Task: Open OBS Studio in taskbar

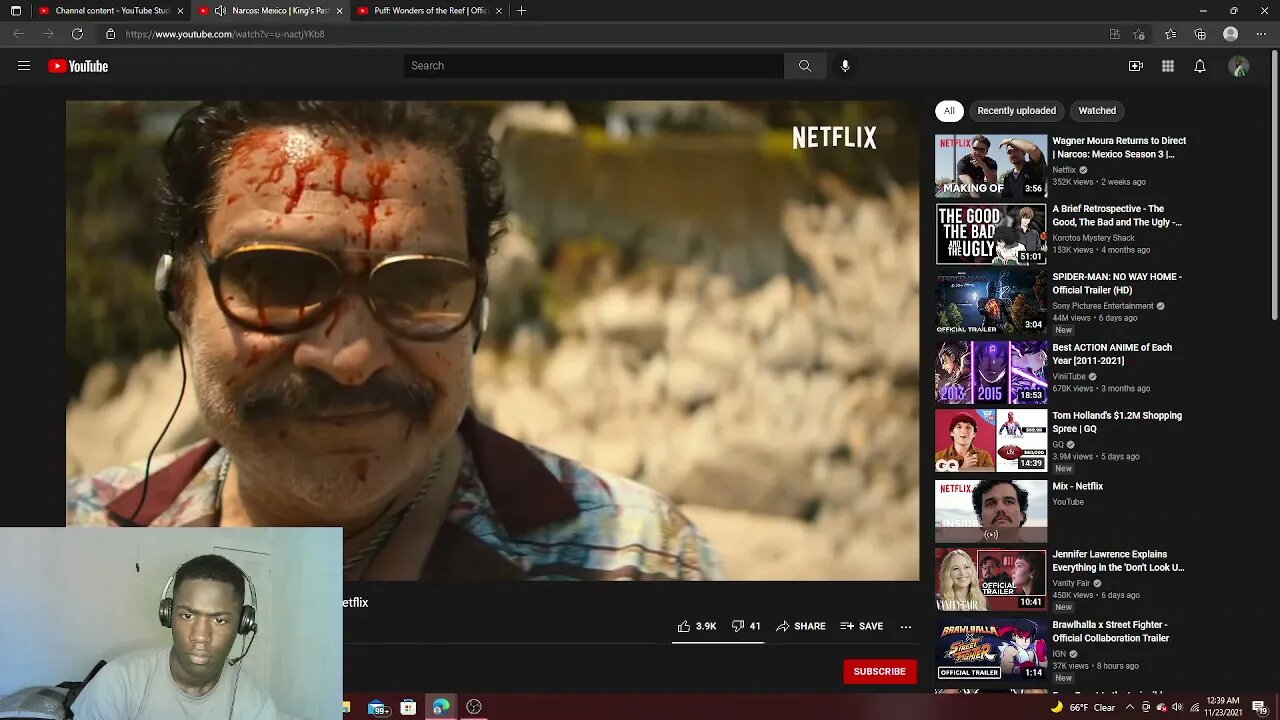Action: click(x=474, y=707)
